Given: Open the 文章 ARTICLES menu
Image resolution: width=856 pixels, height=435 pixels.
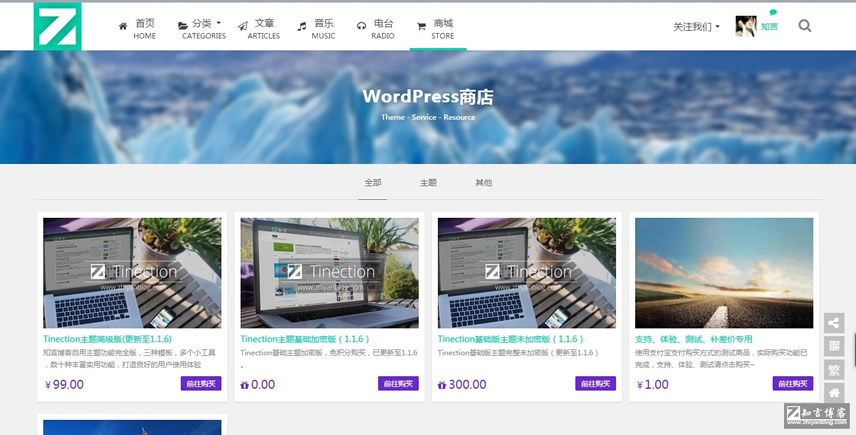Looking at the screenshot, I should point(264,29).
